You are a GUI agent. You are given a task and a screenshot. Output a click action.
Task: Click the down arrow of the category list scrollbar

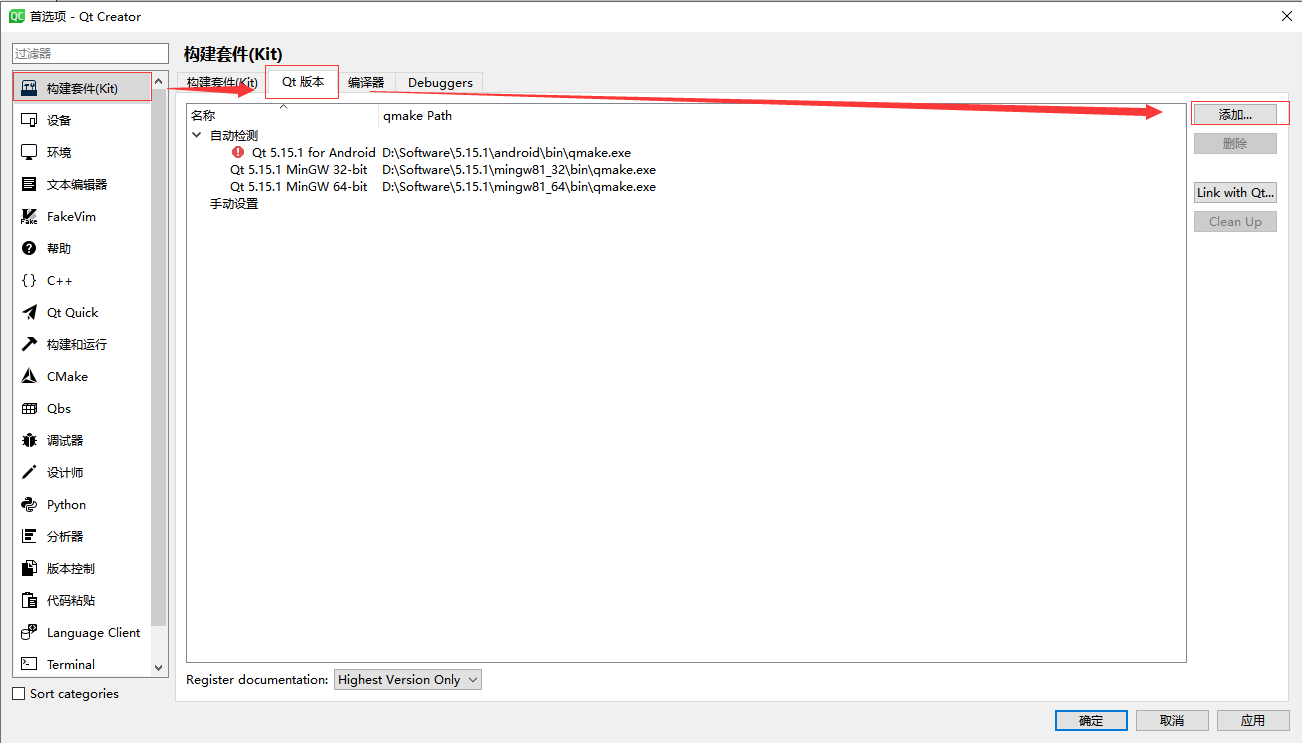(x=158, y=667)
